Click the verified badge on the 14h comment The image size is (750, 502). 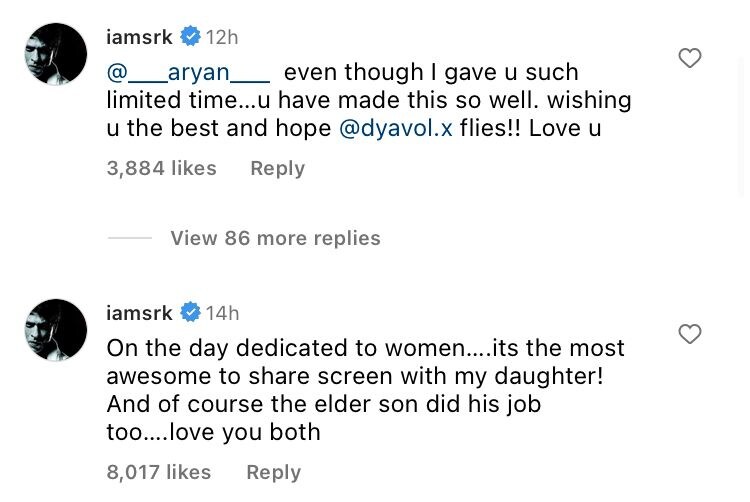(x=190, y=313)
